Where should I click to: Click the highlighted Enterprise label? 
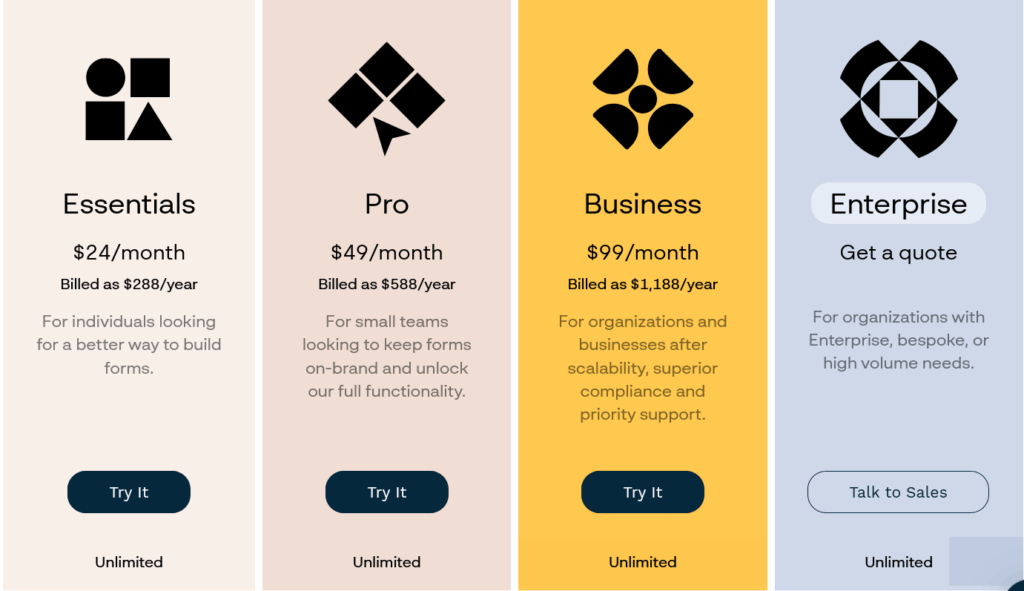click(898, 204)
